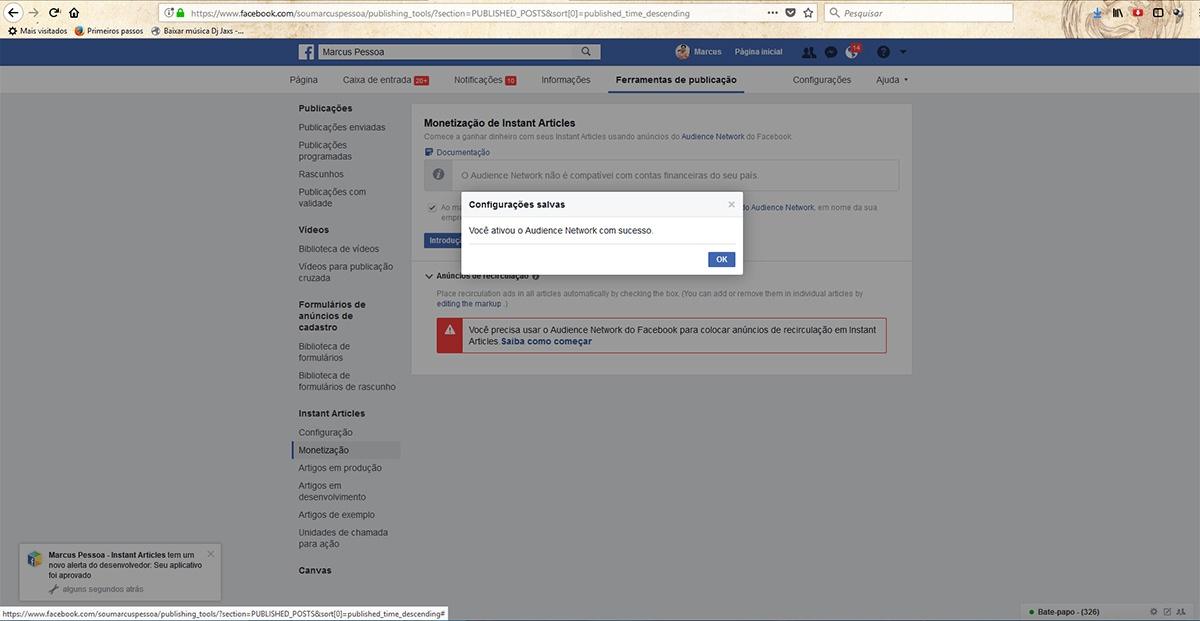This screenshot has height=621, width=1200.
Task: Click Marcus profile picture in top bar
Action: [x=682, y=52]
